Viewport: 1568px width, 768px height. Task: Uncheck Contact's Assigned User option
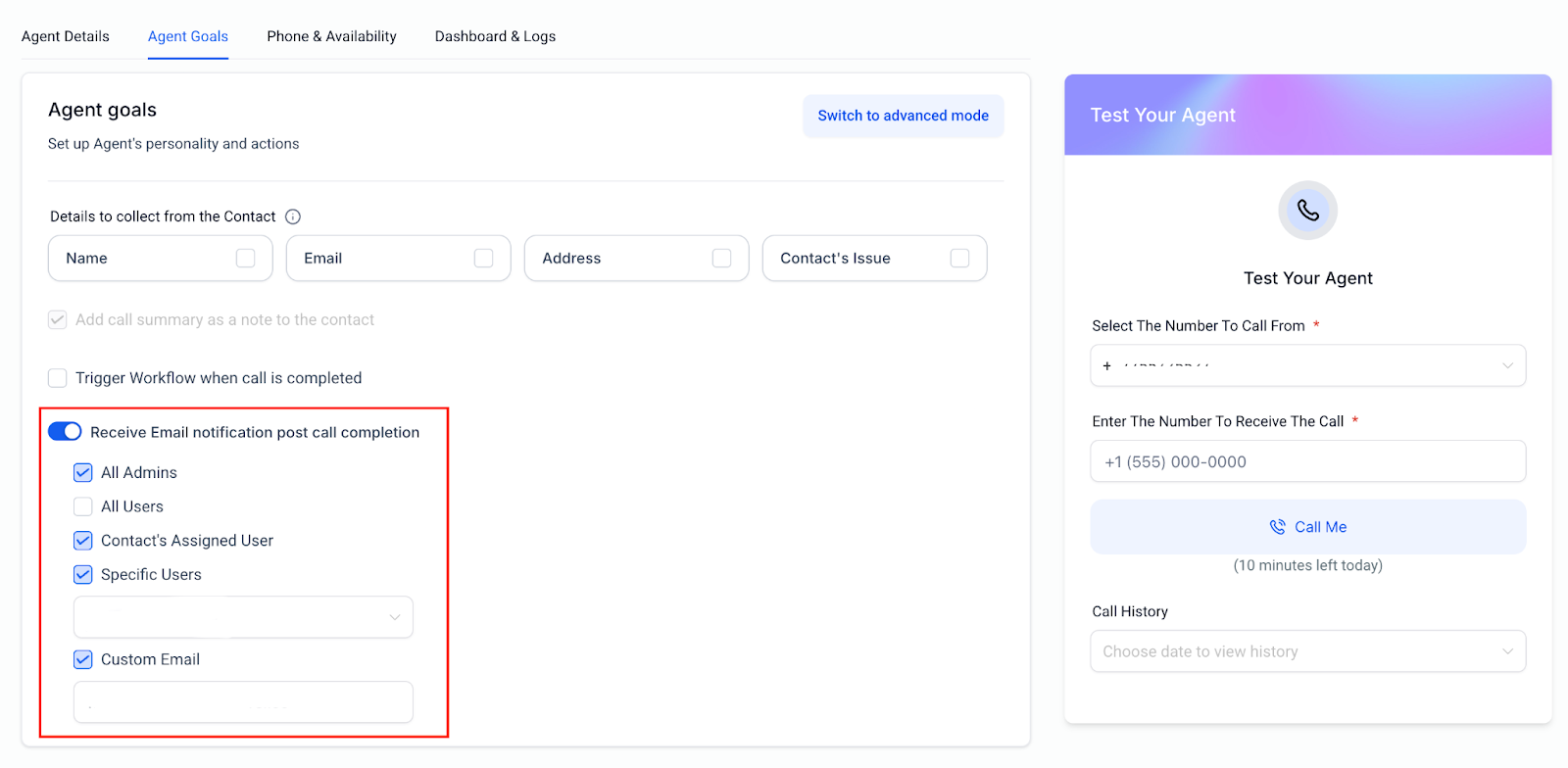[83, 541]
